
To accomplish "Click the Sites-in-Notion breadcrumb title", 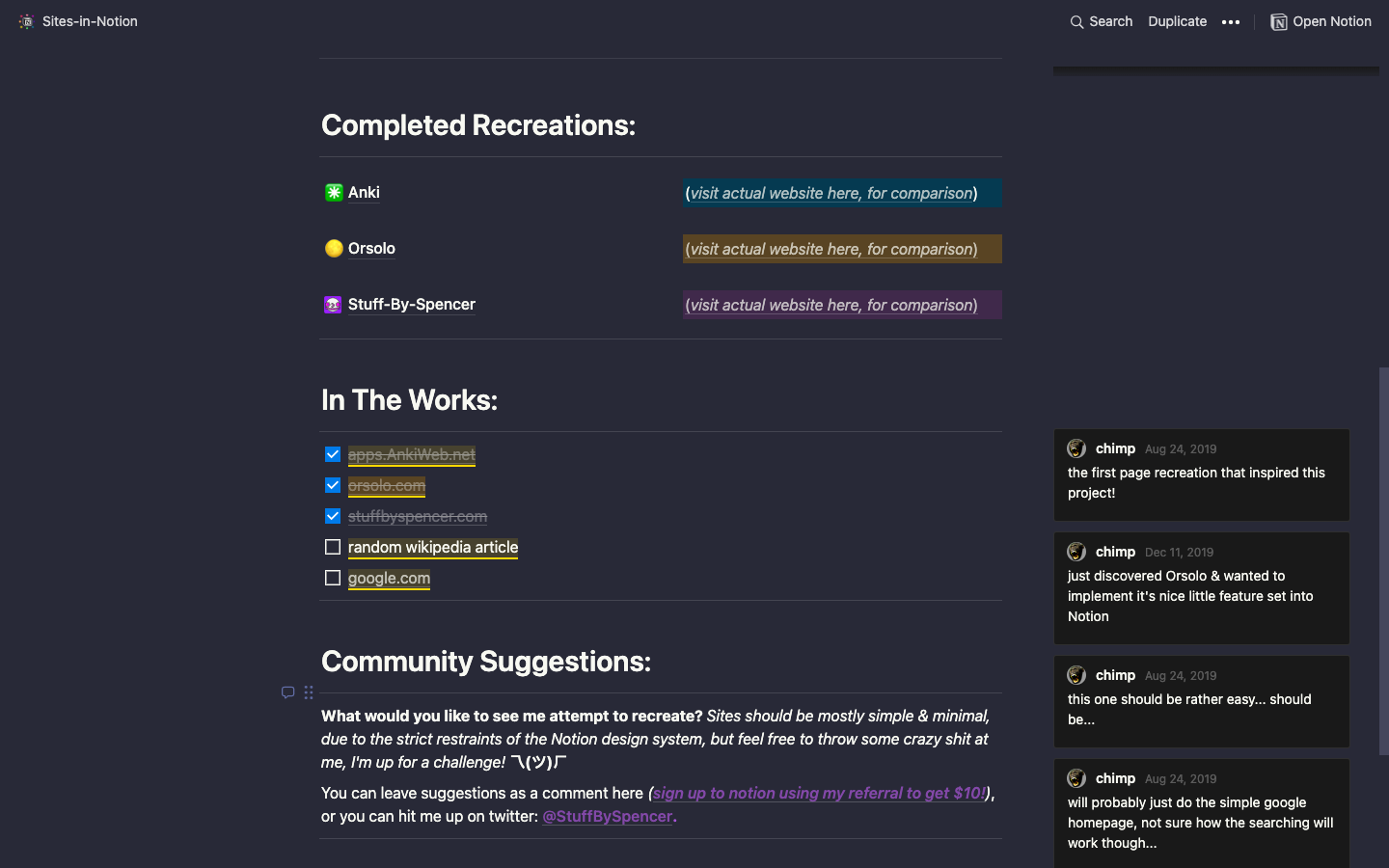I will point(90,21).
